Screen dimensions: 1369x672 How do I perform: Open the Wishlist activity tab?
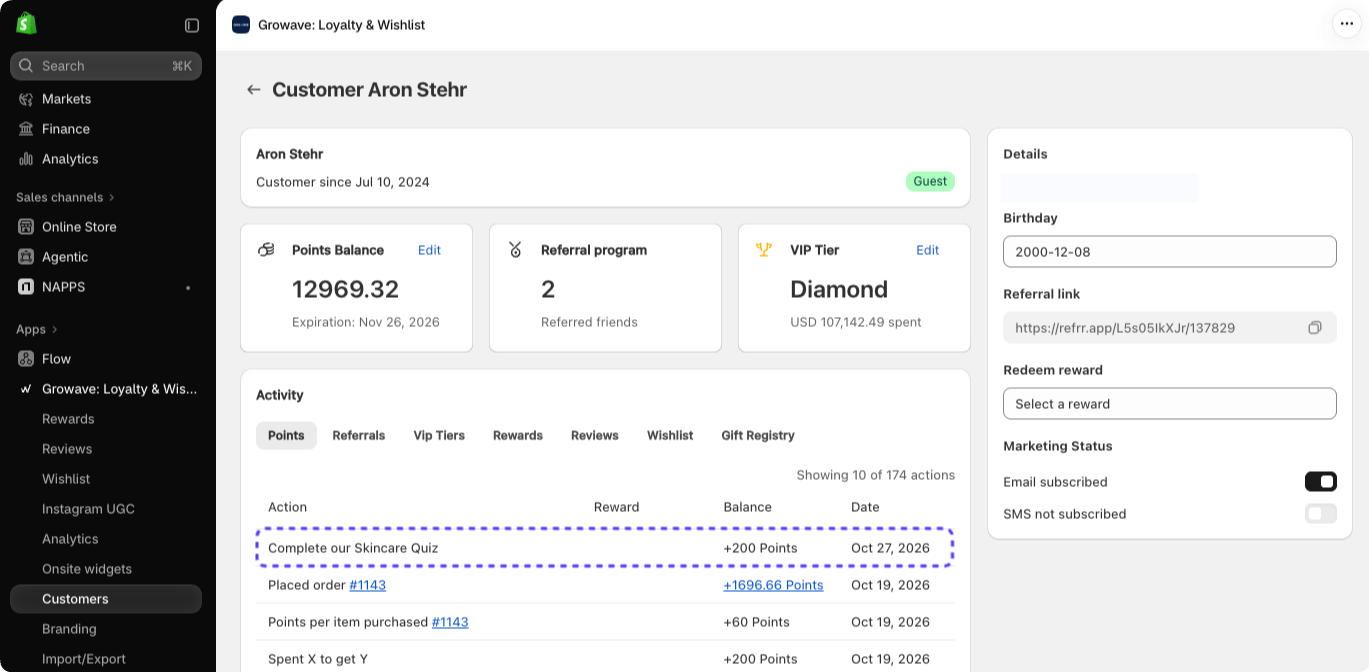coord(670,435)
